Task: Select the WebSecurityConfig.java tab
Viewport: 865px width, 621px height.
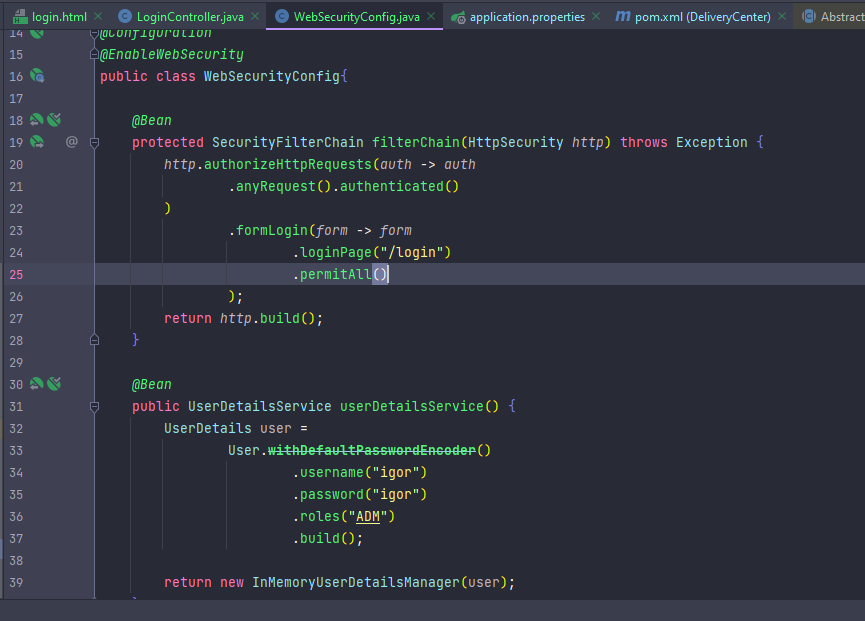Action: 356,17
